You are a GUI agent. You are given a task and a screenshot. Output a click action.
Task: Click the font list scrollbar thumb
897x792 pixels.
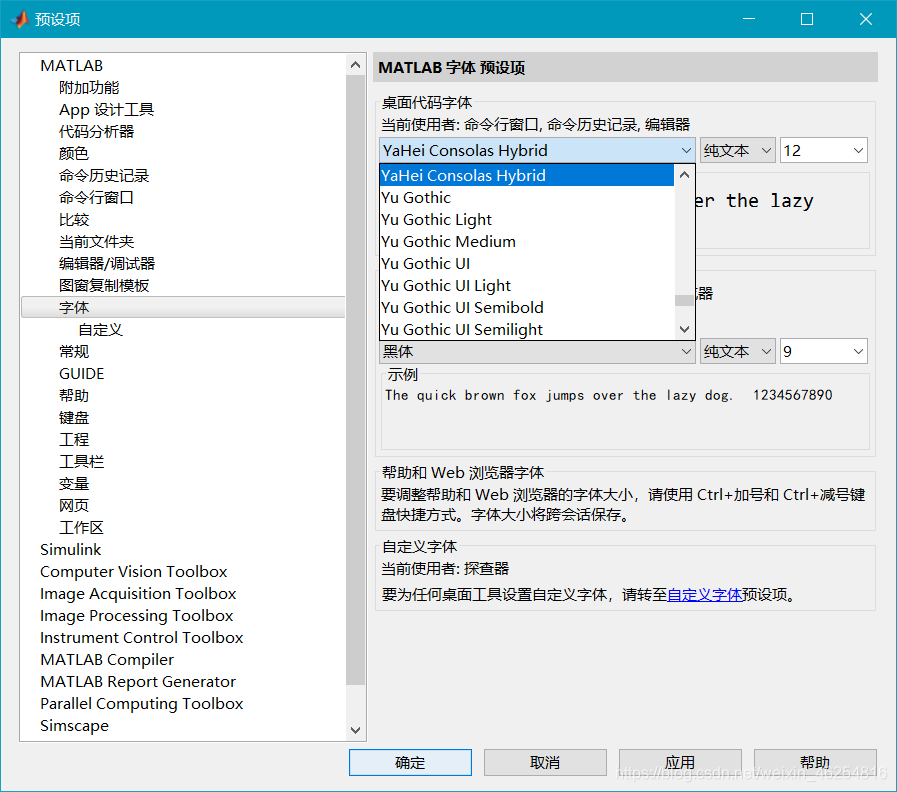[684, 300]
